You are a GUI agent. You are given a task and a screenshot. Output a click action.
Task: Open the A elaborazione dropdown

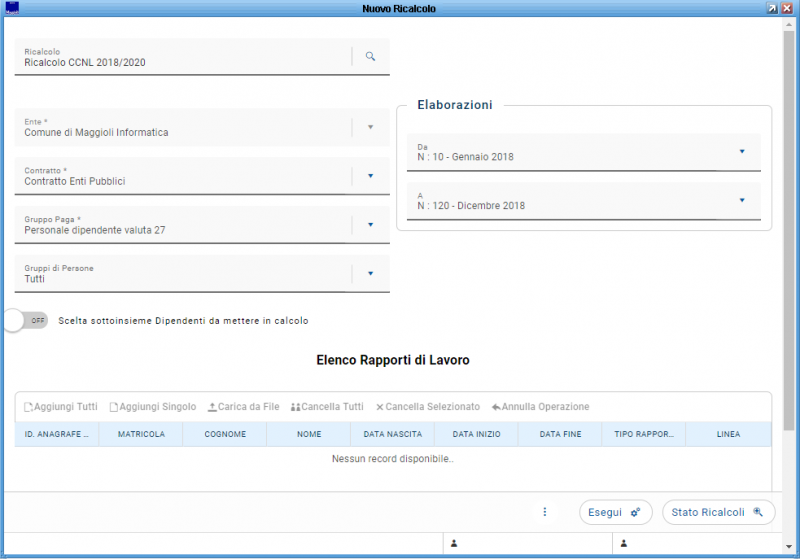(x=742, y=201)
